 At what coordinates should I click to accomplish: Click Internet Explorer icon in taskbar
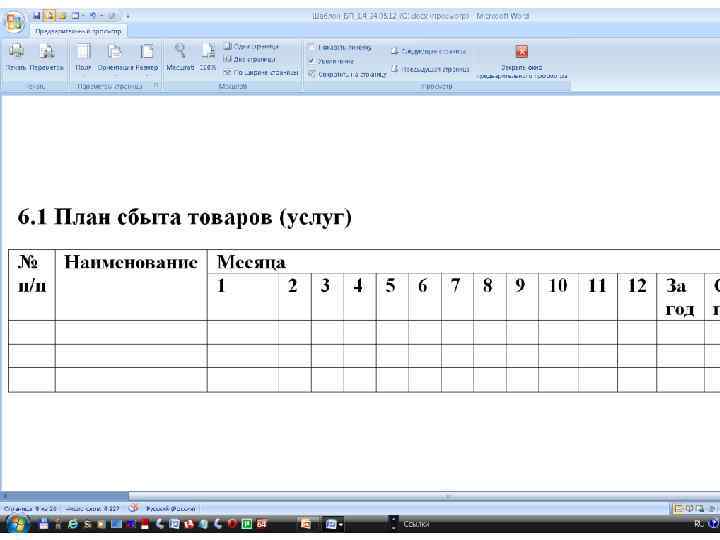point(73,524)
